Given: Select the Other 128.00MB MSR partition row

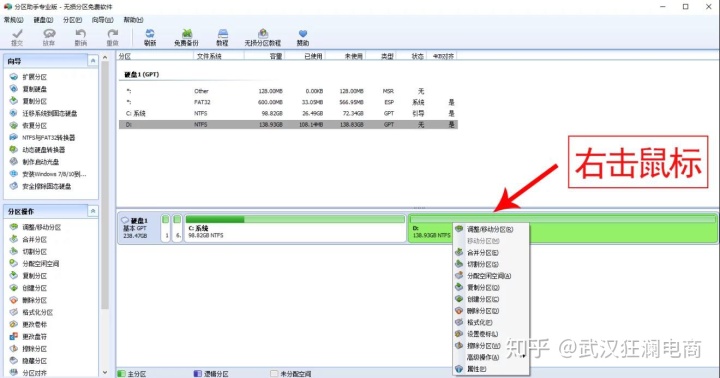Looking at the screenshot, I should [288, 91].
